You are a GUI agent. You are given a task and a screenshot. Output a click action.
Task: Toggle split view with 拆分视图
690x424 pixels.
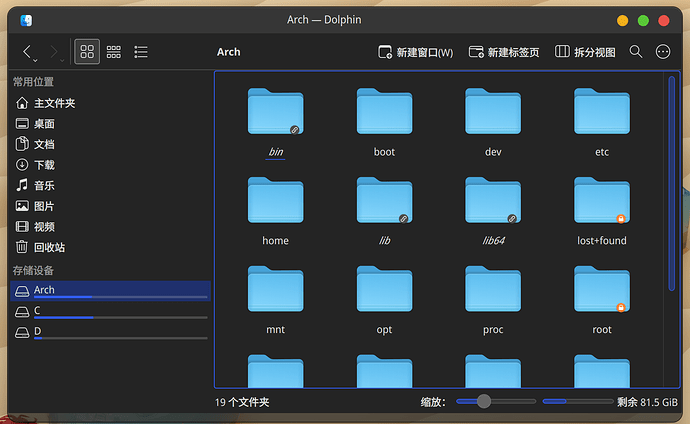point(585,52)
